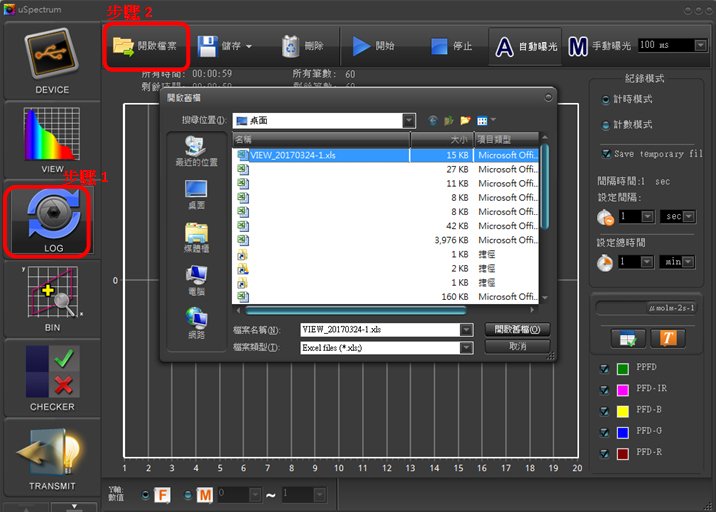Screen dimensions: 716x512
Task: Select the 3,976 KB file row
Action: click(x=386, y=240)
